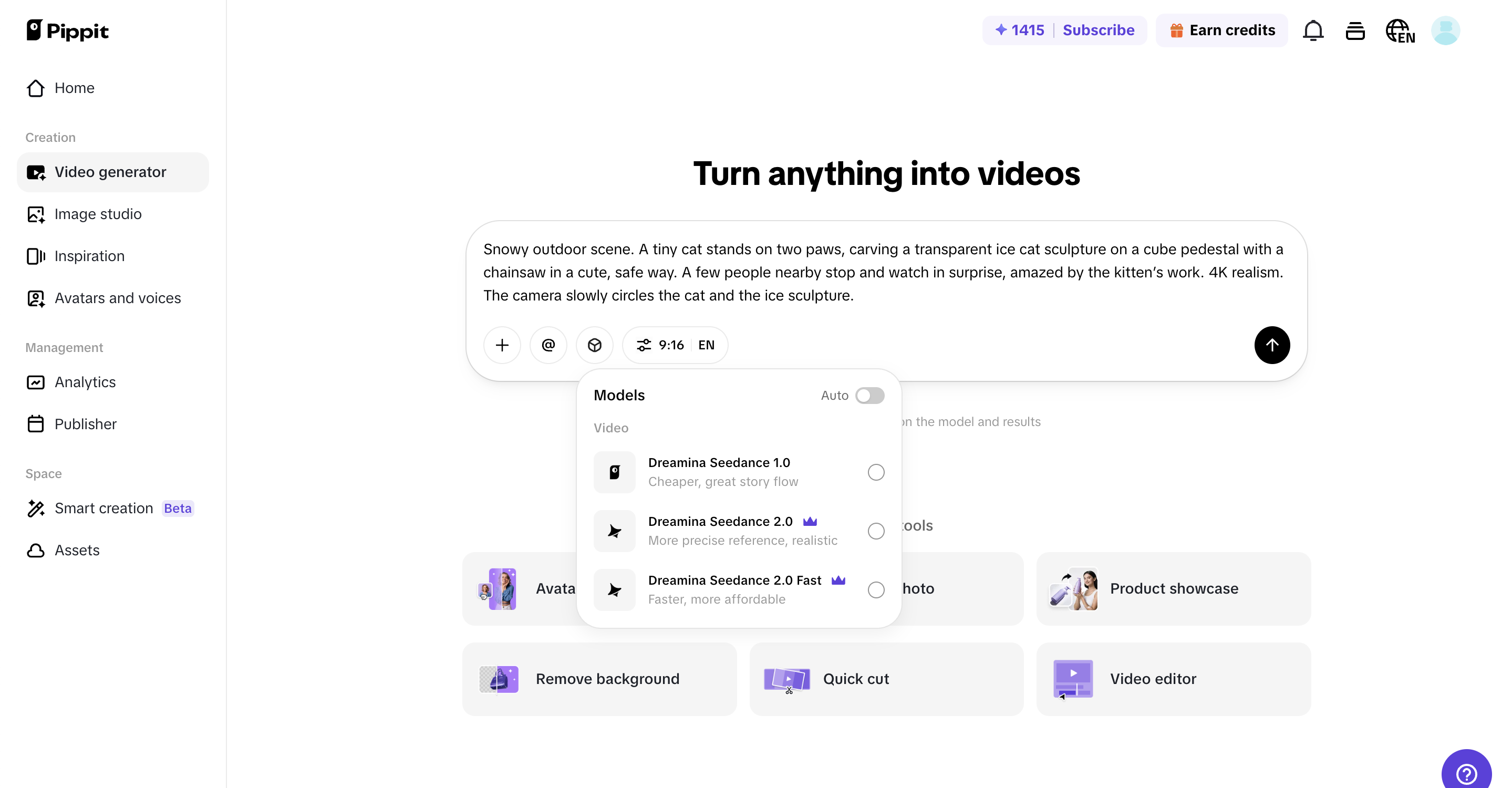Viewport: 1512px width, 788px height.
Task: Open Image studio
Action: 113,214
